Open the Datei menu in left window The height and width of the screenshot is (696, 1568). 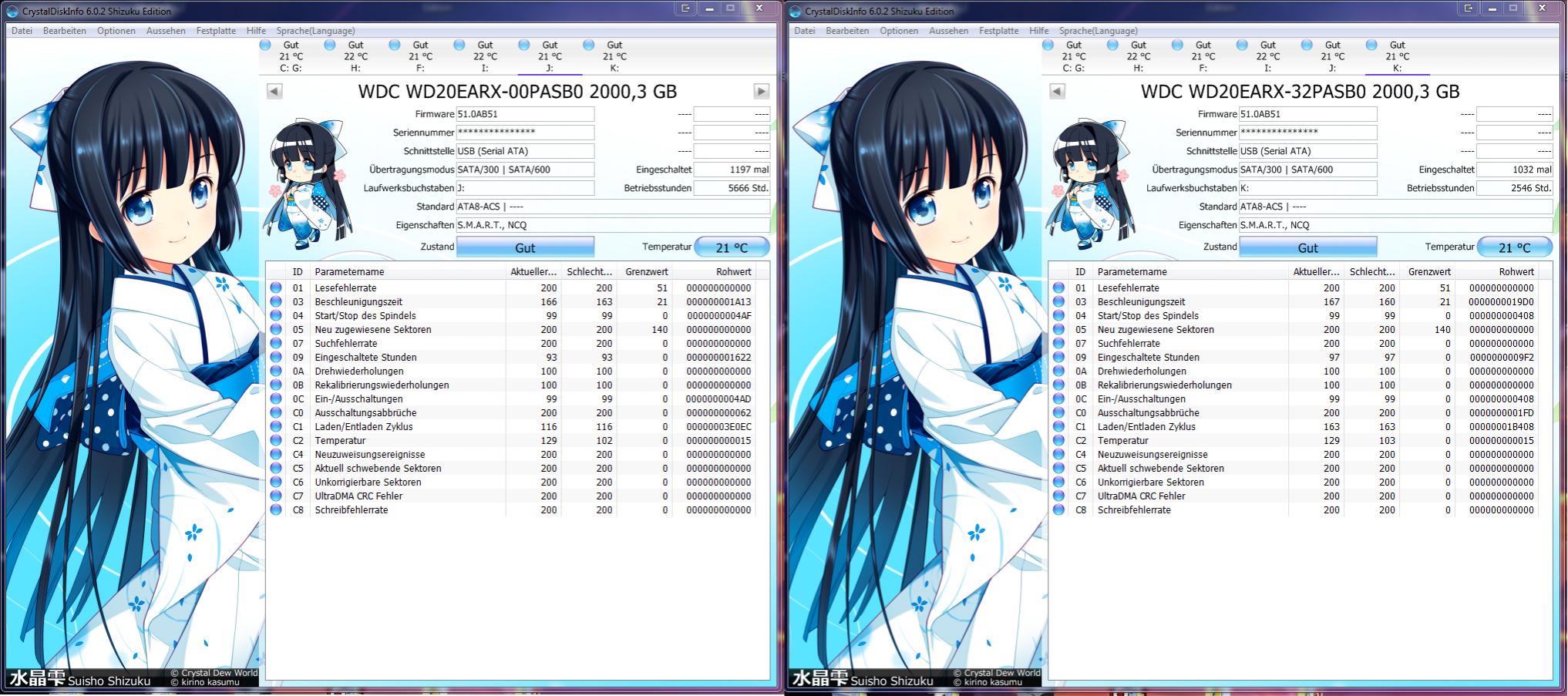22,31
